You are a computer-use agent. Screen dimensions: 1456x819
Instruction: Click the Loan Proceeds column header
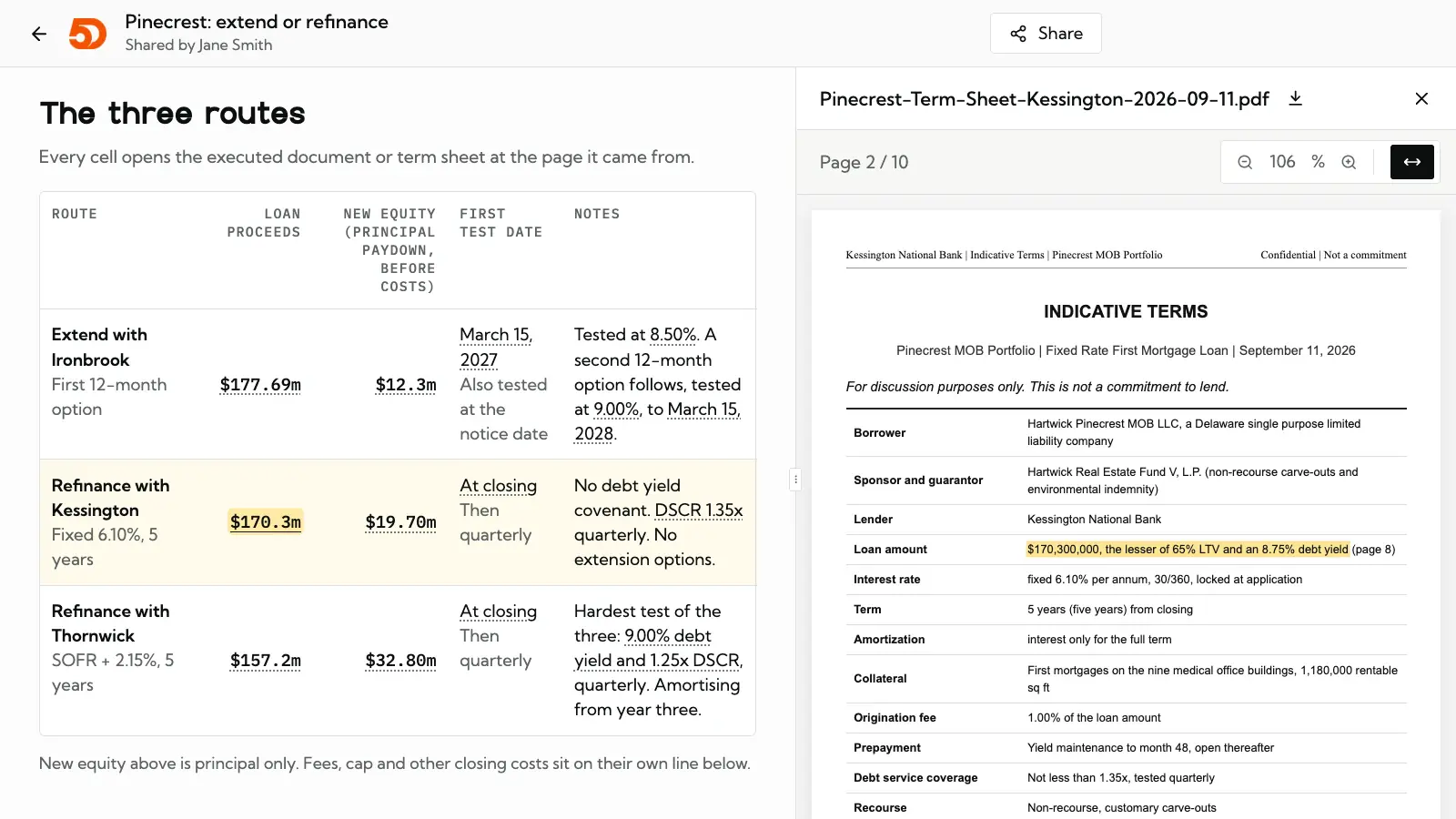click(x=264, y=223)
